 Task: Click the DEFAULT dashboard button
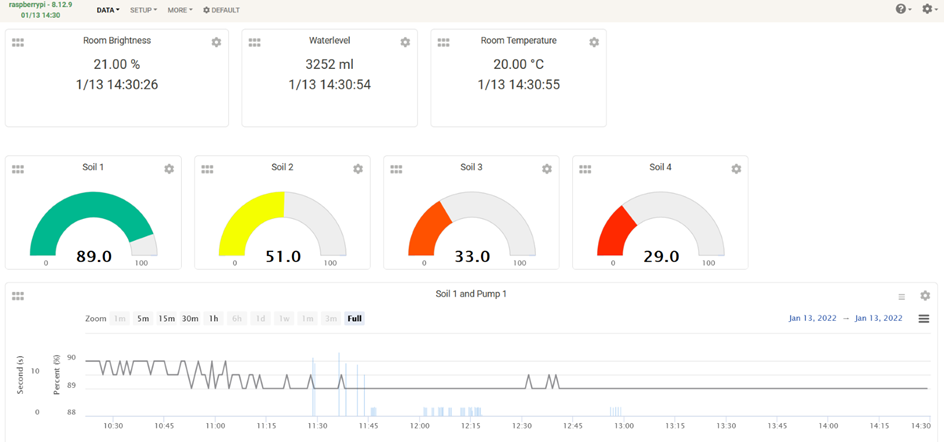click(x=221, y=10)
